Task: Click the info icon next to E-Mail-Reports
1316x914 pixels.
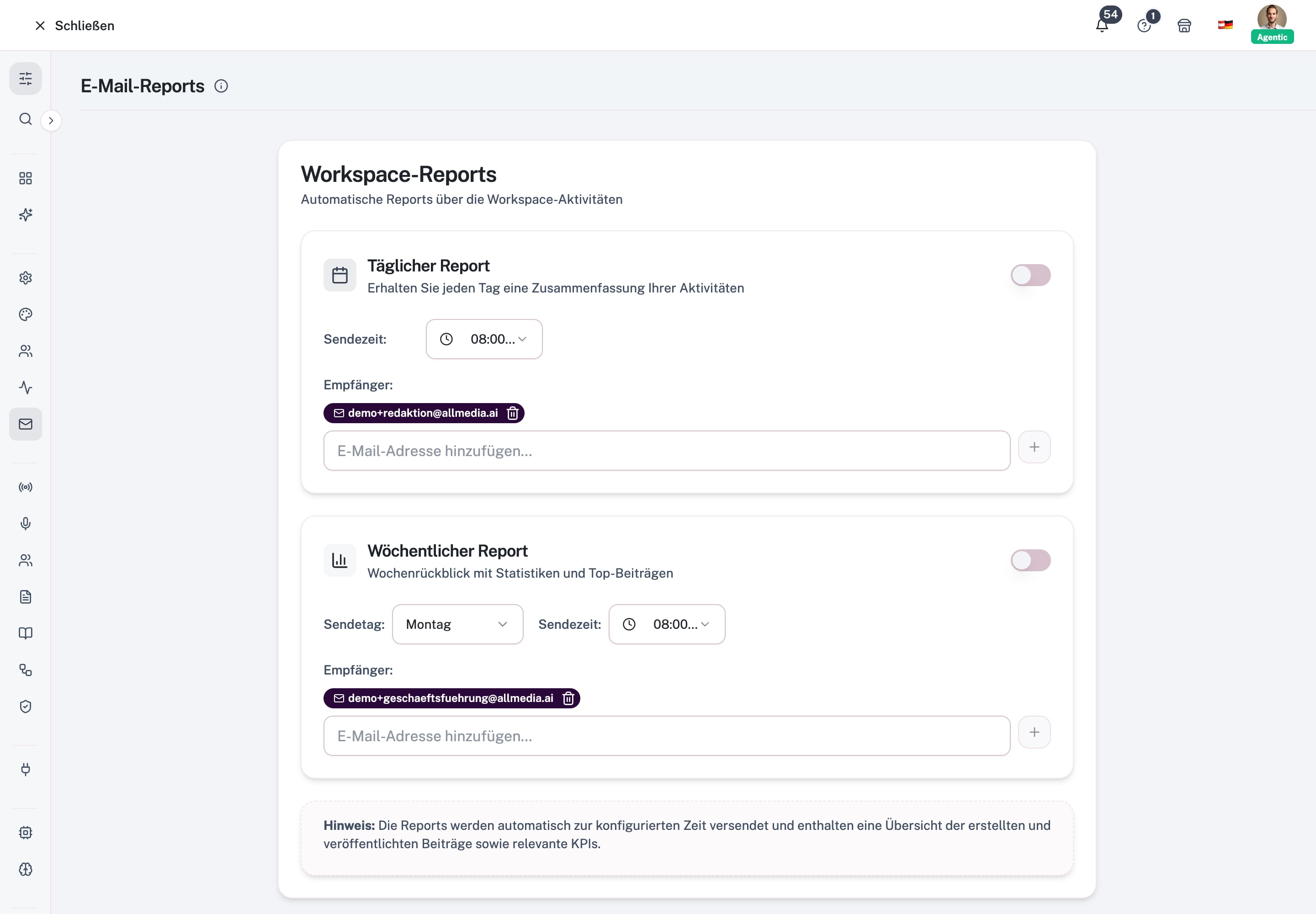Action: 221,86
